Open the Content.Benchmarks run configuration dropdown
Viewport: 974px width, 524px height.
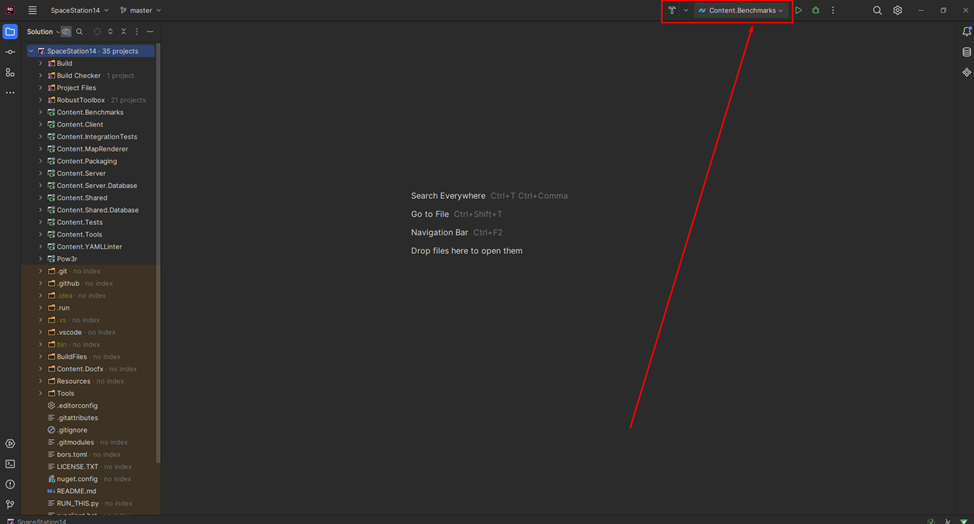pyautogui.click(x=741, y=10)
